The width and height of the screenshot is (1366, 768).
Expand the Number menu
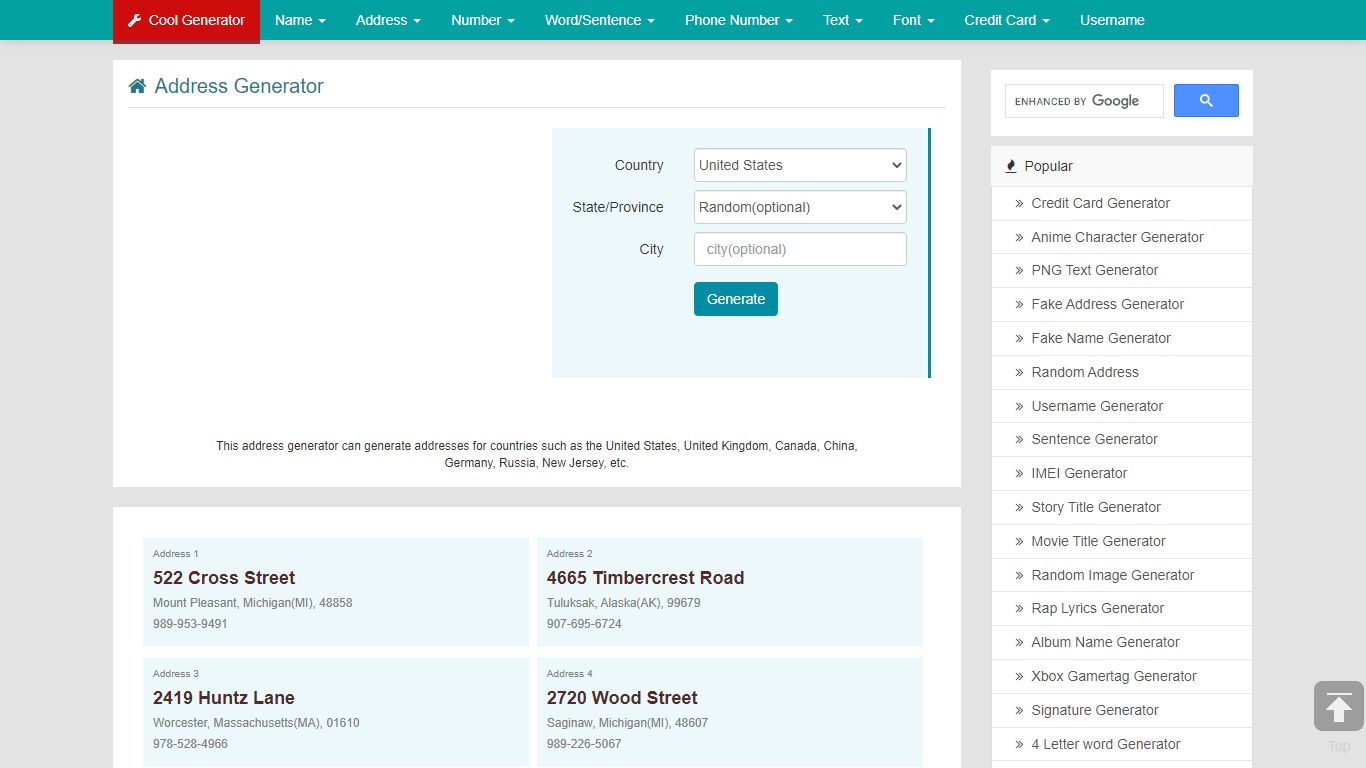pyautogui.click(x=483, y=20)
